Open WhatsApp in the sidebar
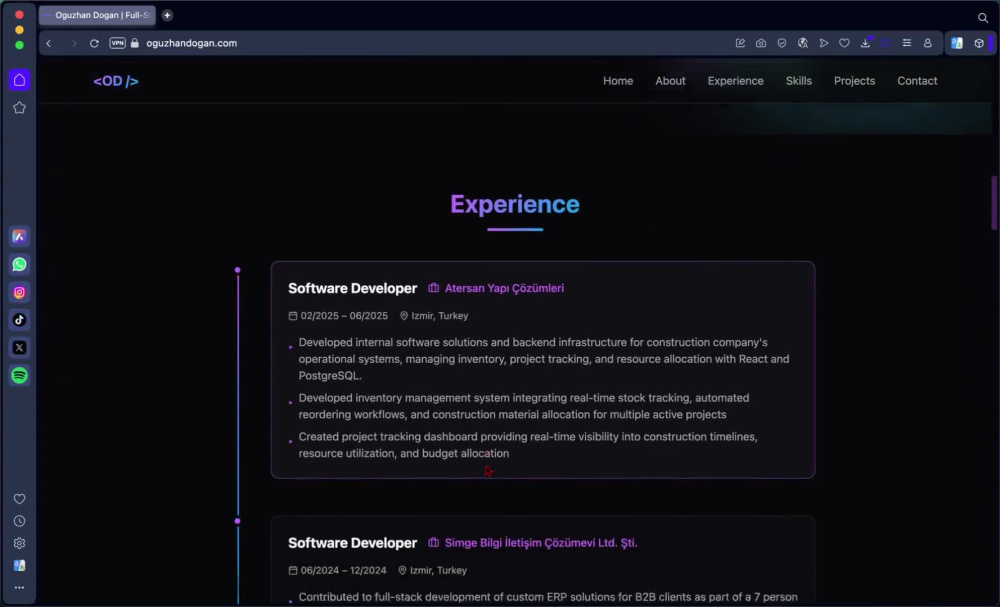The width and height of the screenshot is (1000, 607). (x=20, y=264)
